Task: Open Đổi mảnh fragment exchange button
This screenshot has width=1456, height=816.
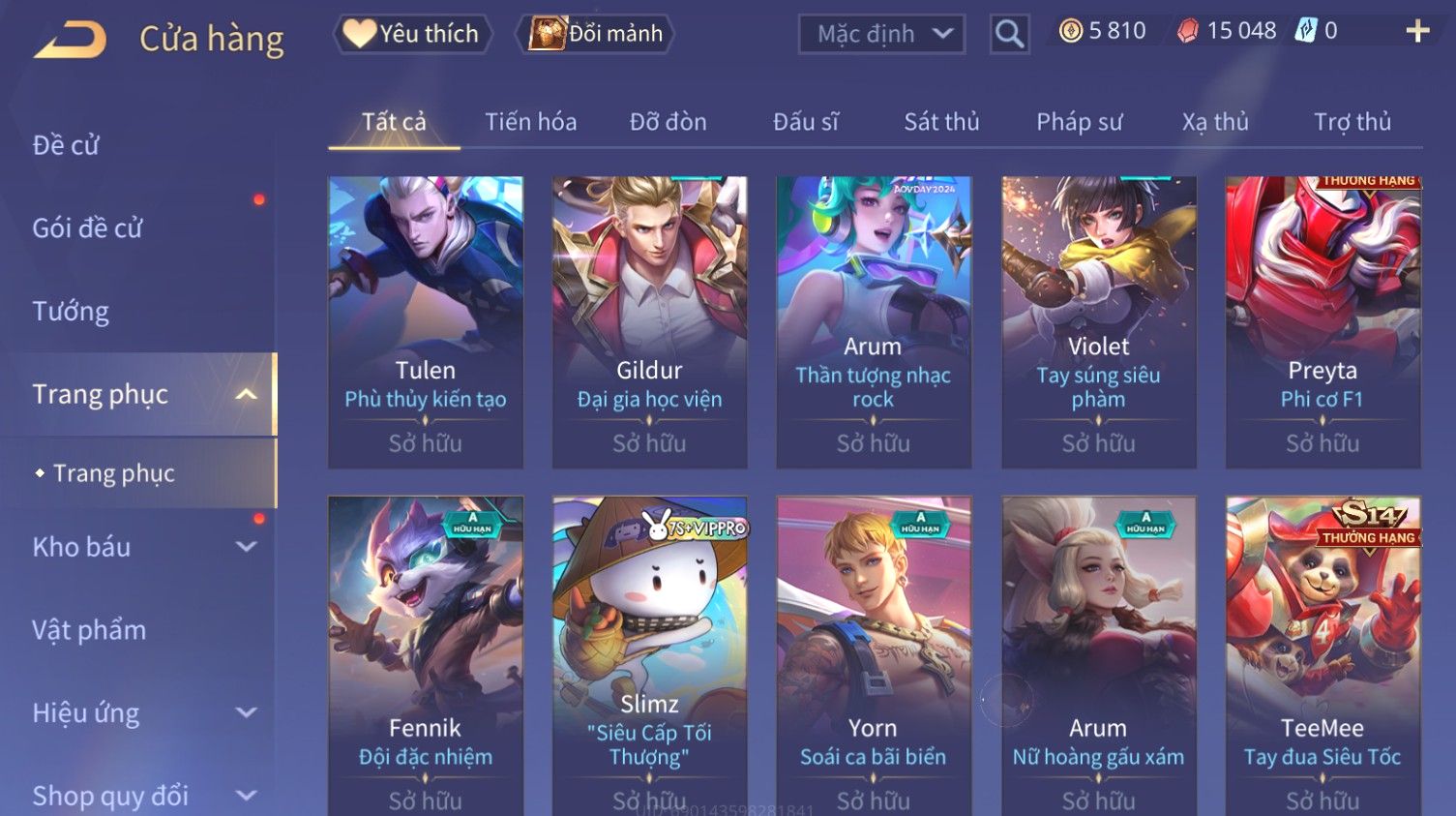Action: click(x=597, y=34)
